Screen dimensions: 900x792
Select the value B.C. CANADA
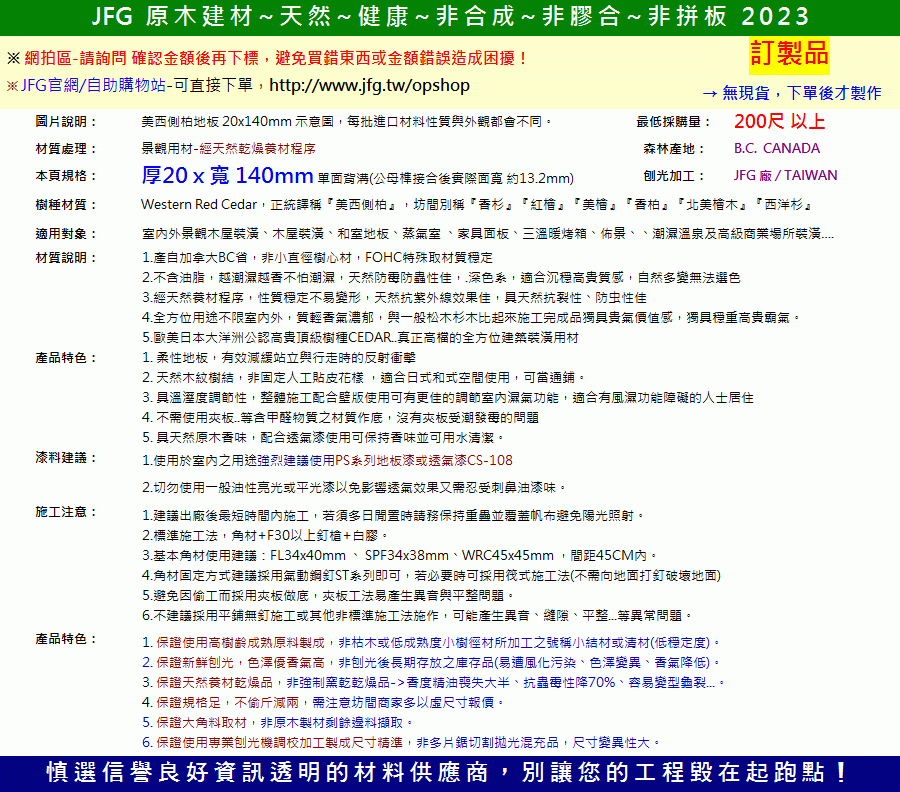(777, 149)
